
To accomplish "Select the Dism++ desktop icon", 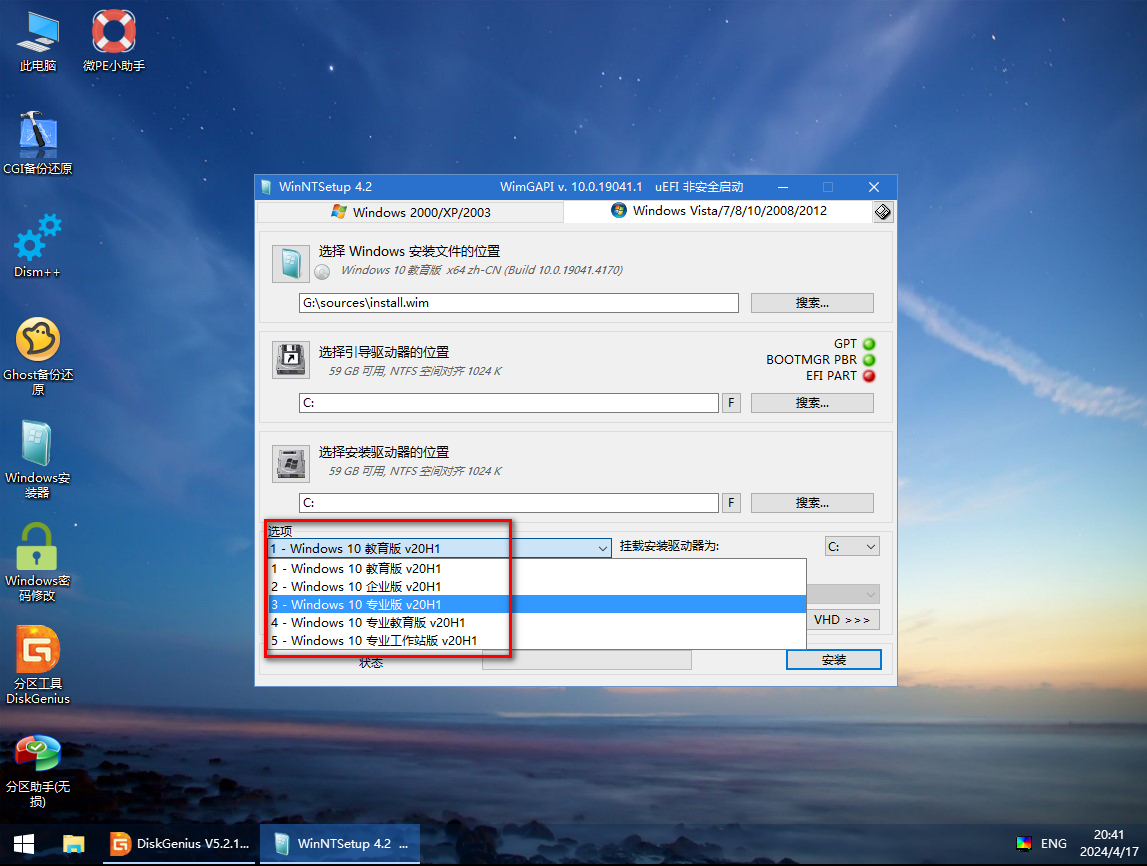I will 38,246.
